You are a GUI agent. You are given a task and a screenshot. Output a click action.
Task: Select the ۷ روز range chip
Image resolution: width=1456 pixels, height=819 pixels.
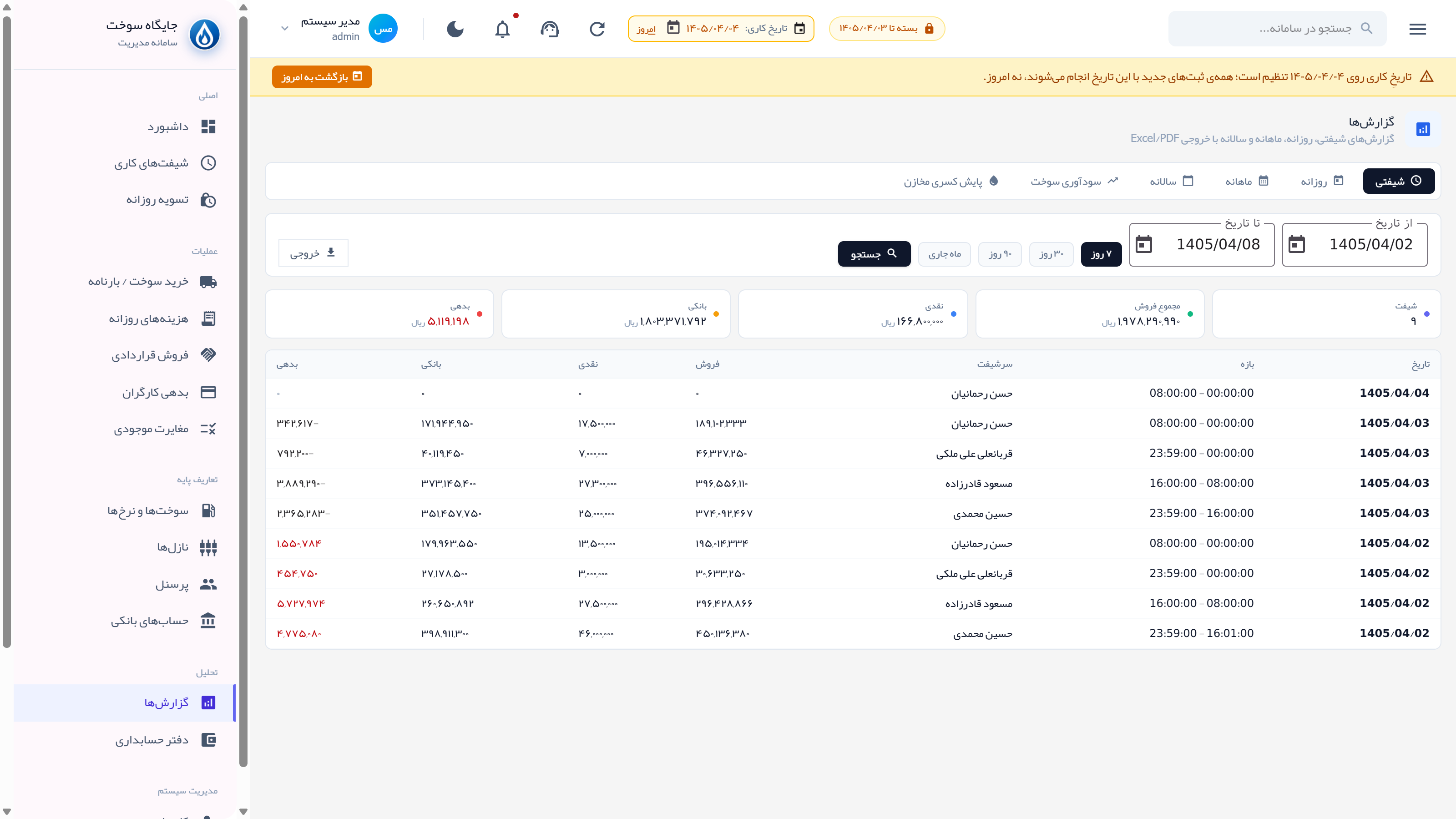tap(1101, 254)
